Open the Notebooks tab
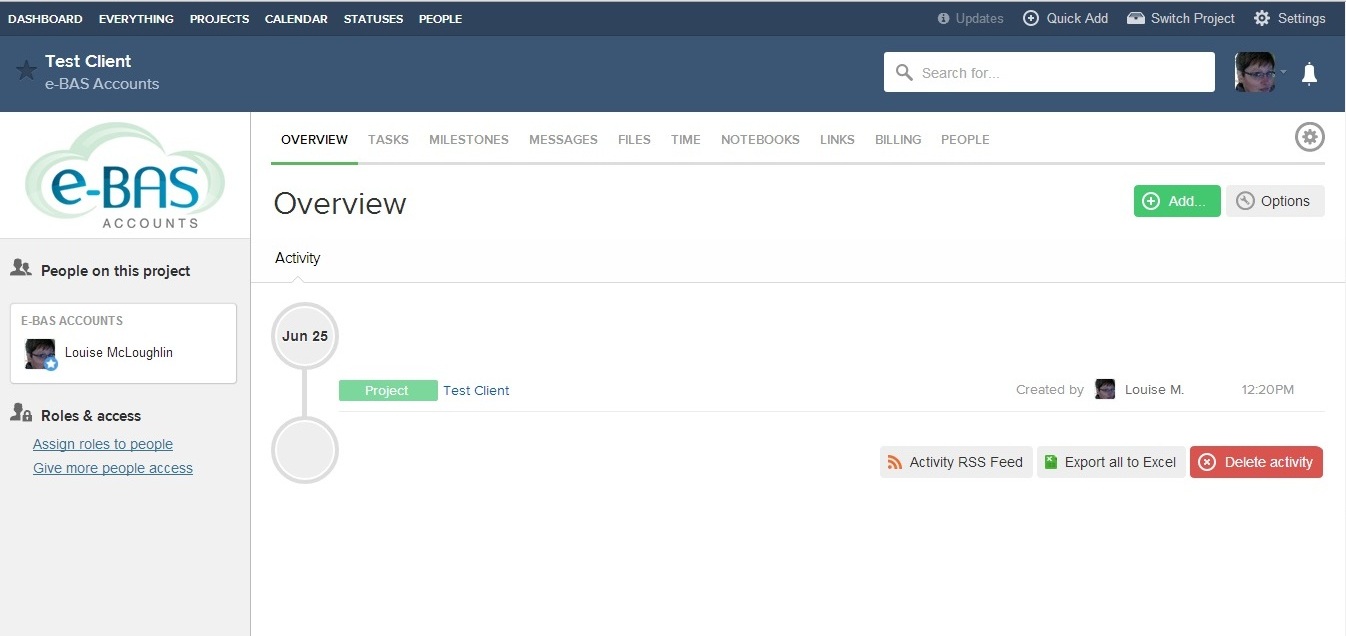 coord(760,140)
